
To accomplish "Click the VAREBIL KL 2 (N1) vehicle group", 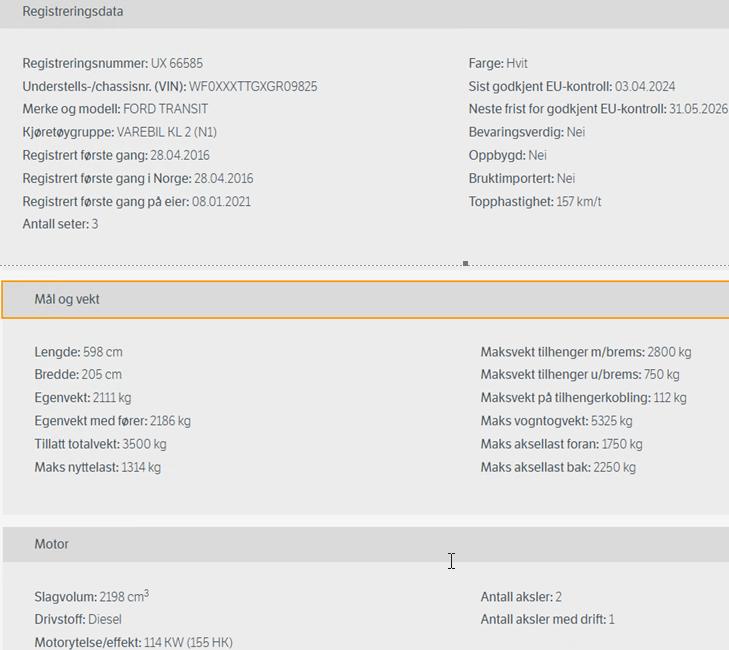I will coord(167,132).
